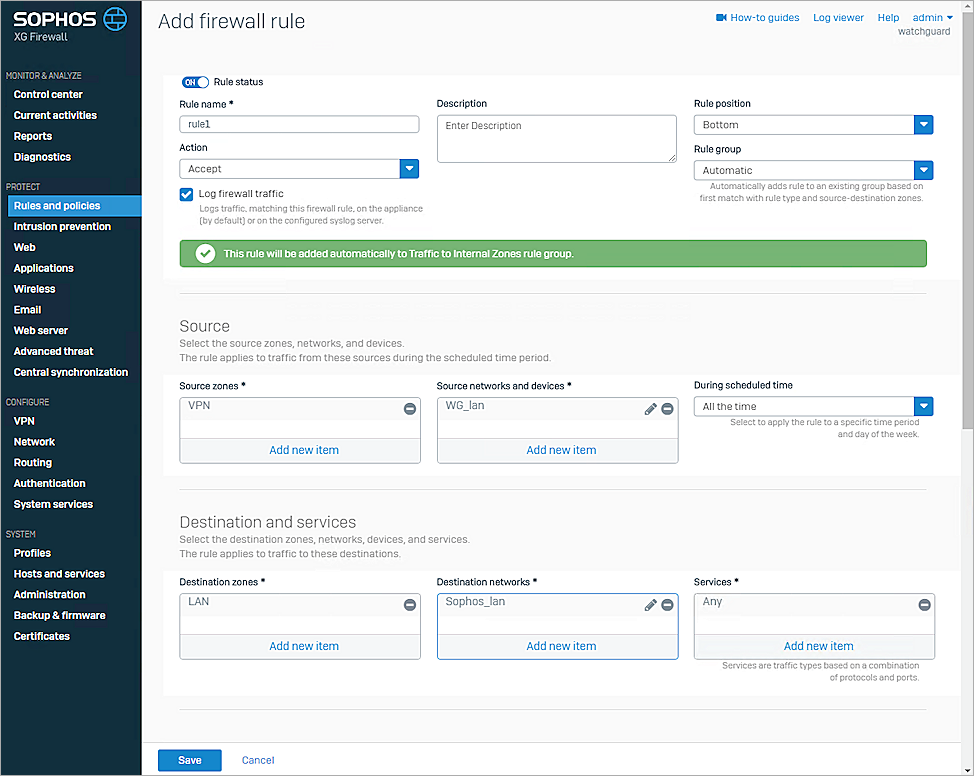Edit the WG_lan source network

pos(651,408)
